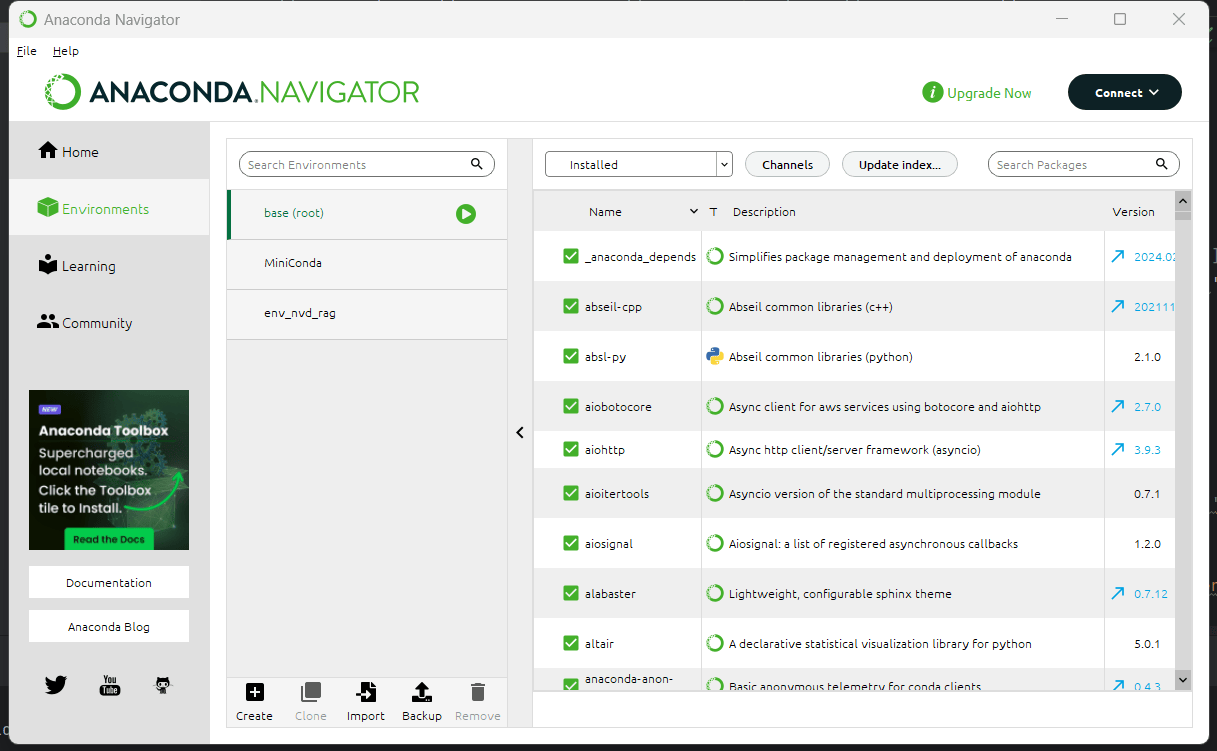Click the Upgrade Now info icon

click(932, 92)
